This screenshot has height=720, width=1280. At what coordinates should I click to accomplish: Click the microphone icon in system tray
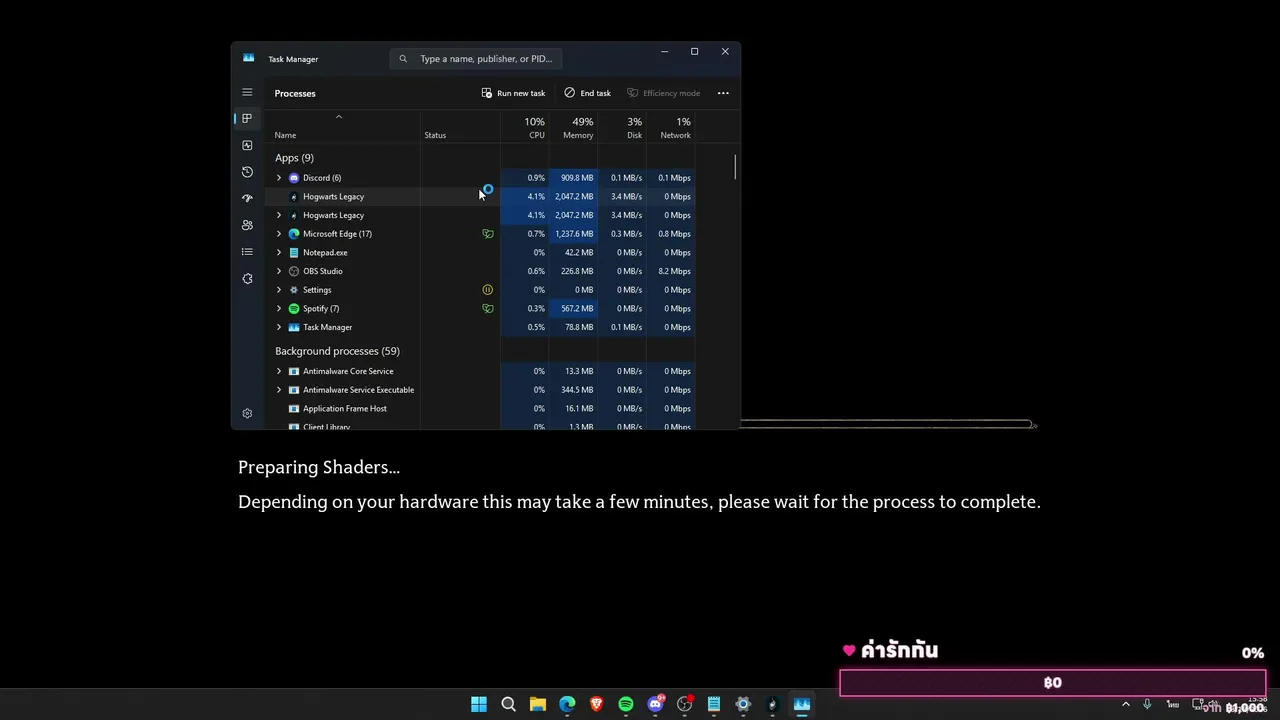click(1147, 704)
